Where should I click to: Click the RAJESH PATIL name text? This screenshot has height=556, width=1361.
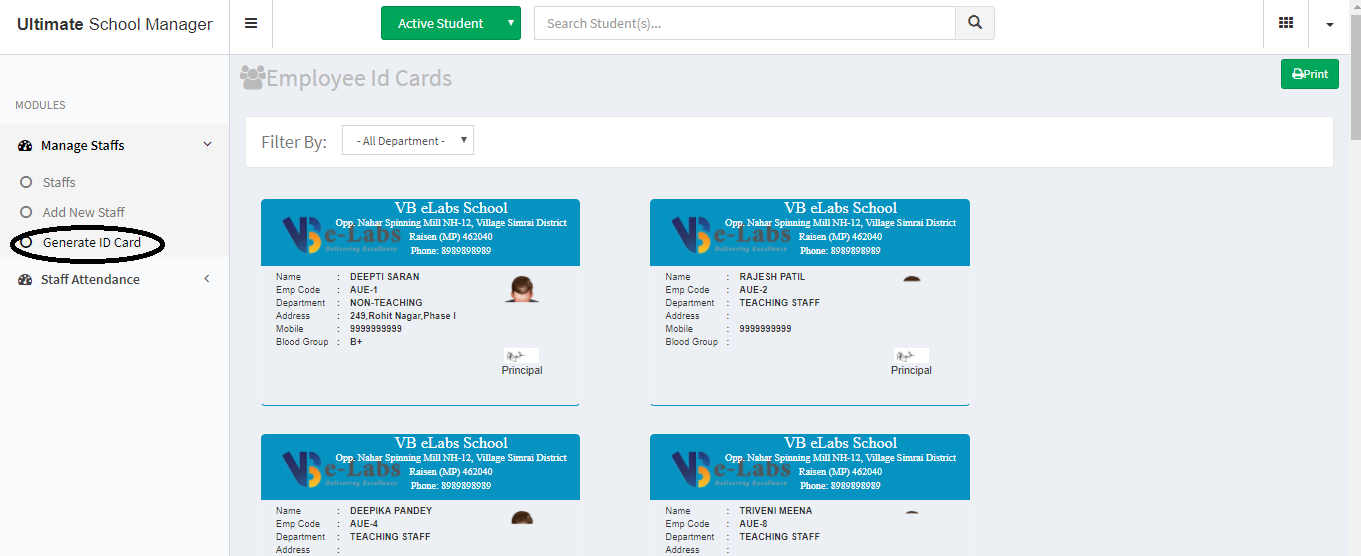pyautogui.click(x=772, y=277)
